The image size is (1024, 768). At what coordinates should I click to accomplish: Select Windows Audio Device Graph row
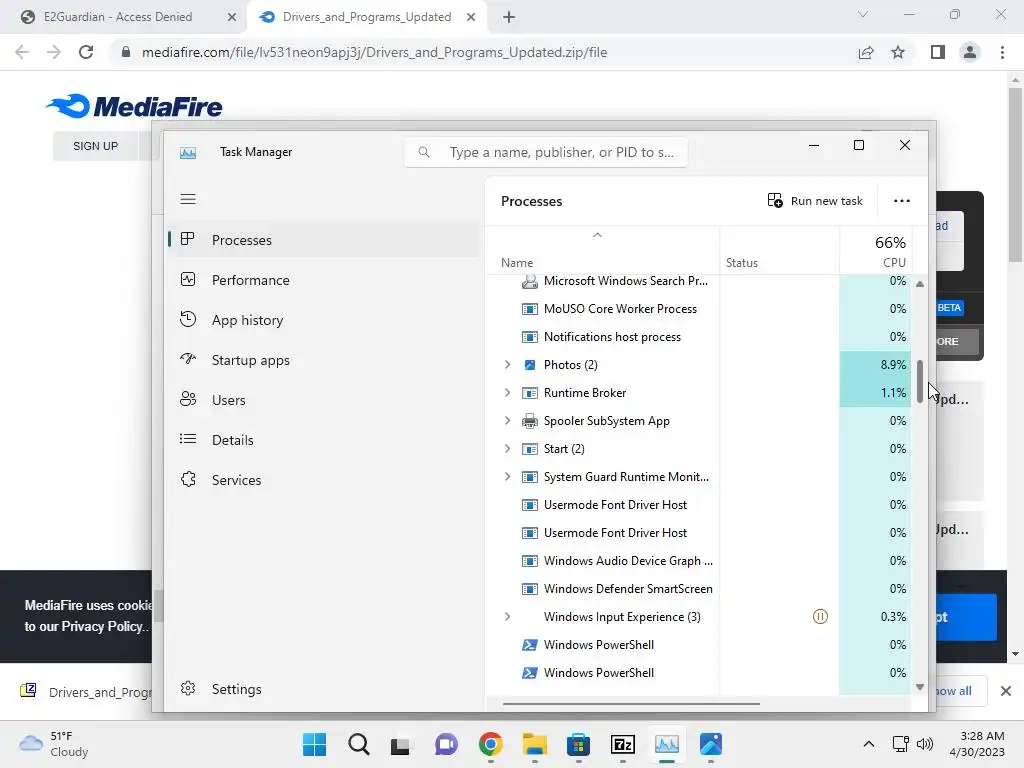click(699, 561)
